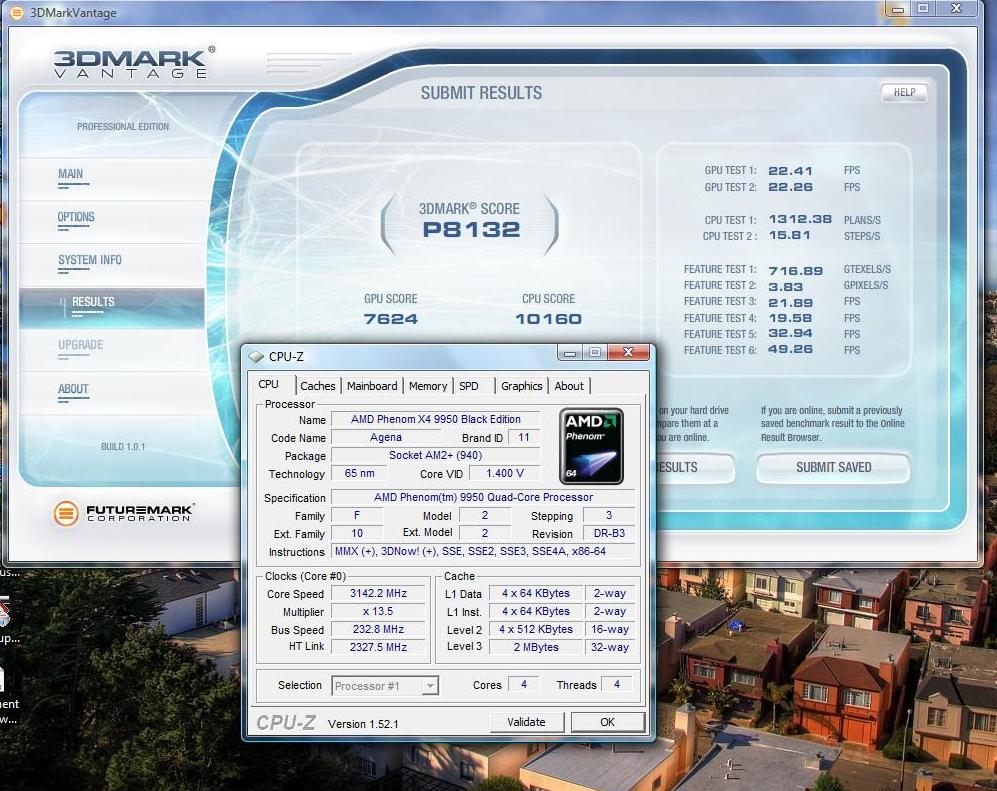Click the processor name field AMD Phenom X4 9950
997x791 pixels.
click(x=436, y=420)
